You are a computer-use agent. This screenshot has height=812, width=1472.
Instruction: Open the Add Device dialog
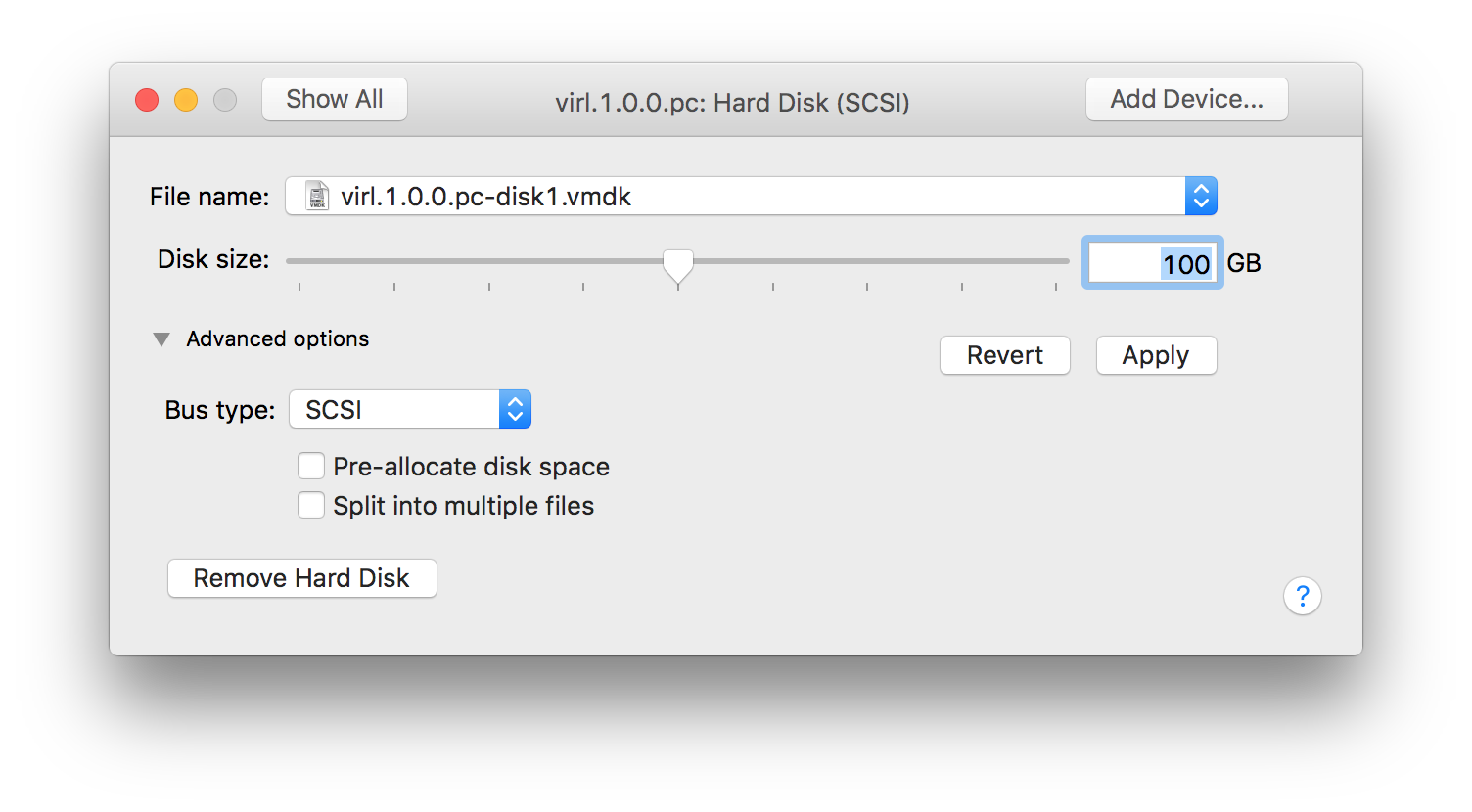pos(1186,99)
